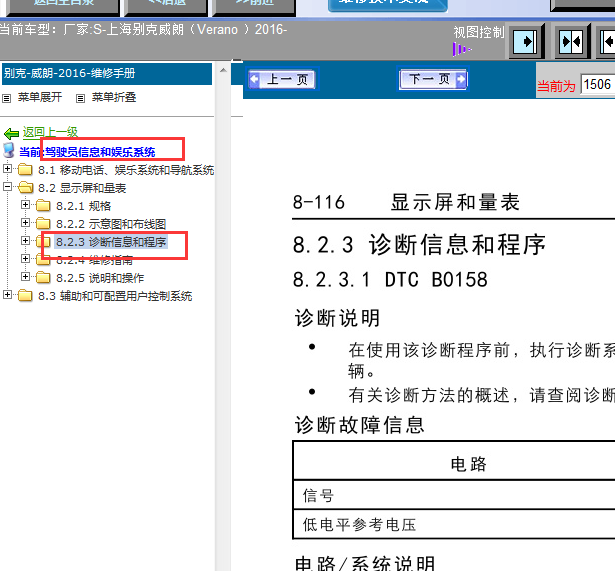Expand the 8.1 移动电话 tree node
The height and width of the screenshot is (571, 615).
coord(7,169)
